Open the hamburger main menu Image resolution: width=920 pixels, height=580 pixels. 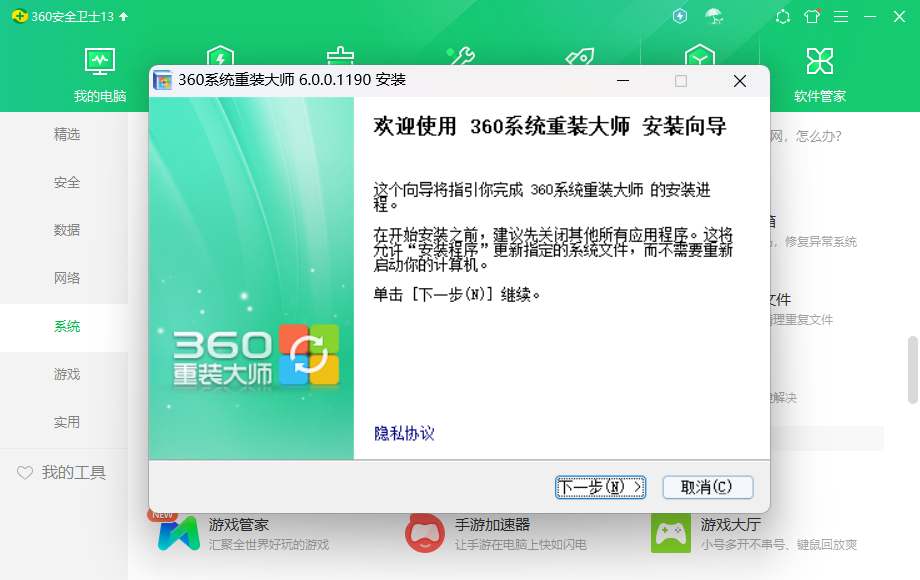tap(841, 16)
